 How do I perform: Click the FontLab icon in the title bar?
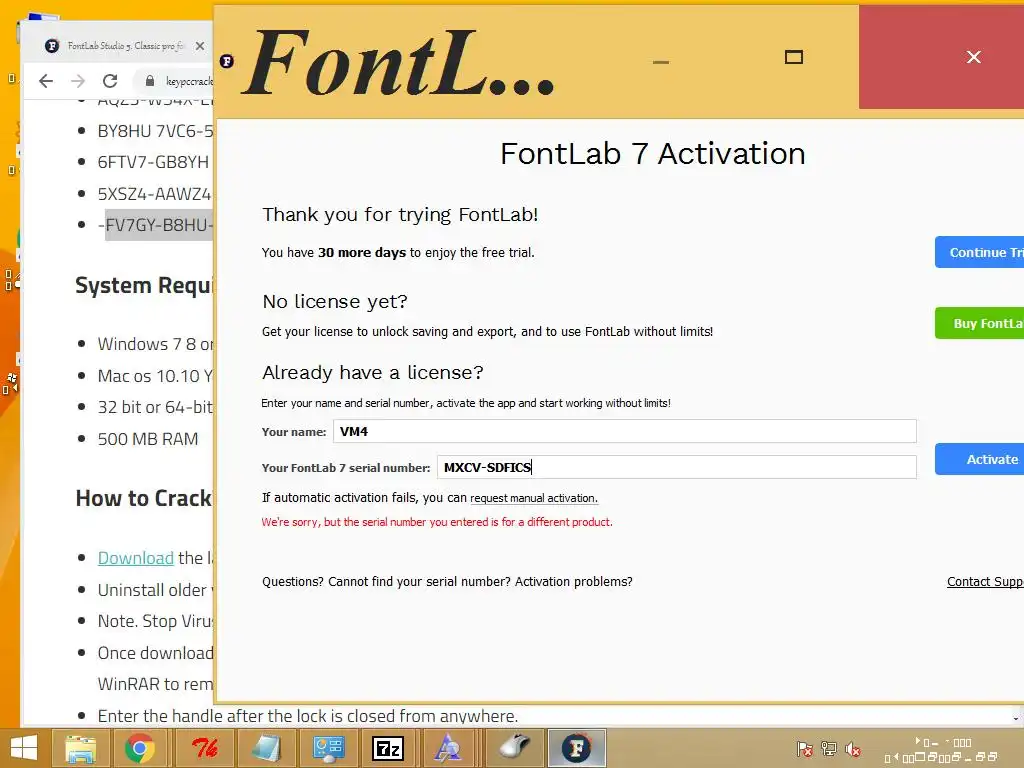pos(227,61)
